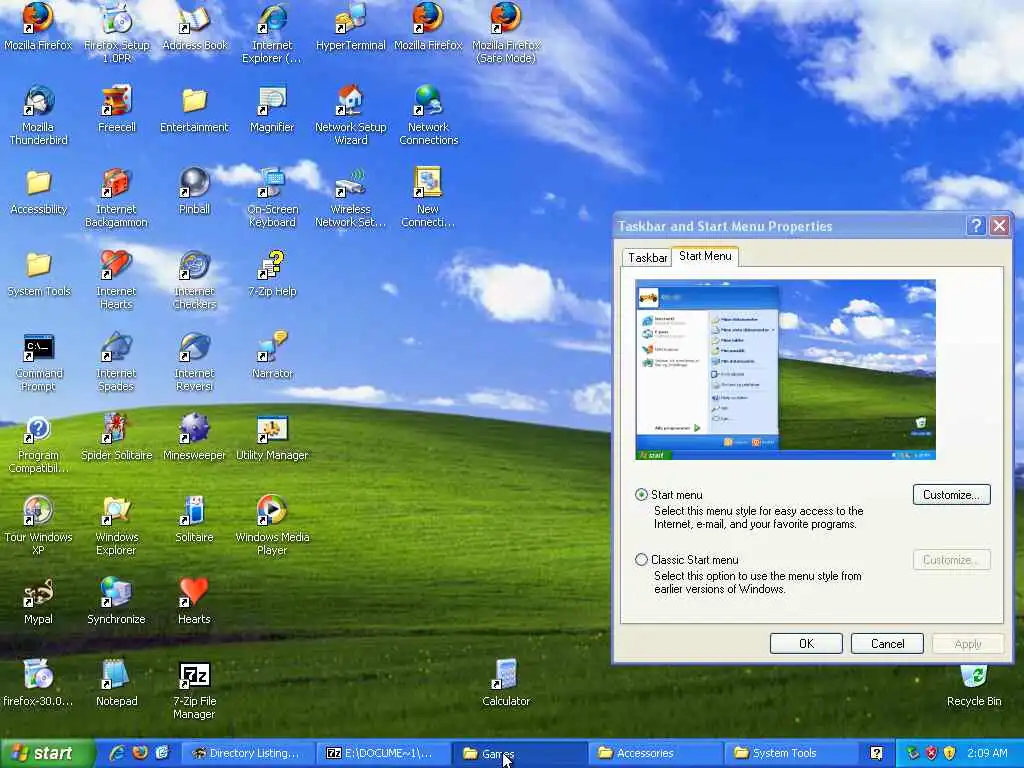Image resolution: width=1024 pixels, height=768 pixels.
Task: Launch the Hearts game desktop icon
Action: 195,601
